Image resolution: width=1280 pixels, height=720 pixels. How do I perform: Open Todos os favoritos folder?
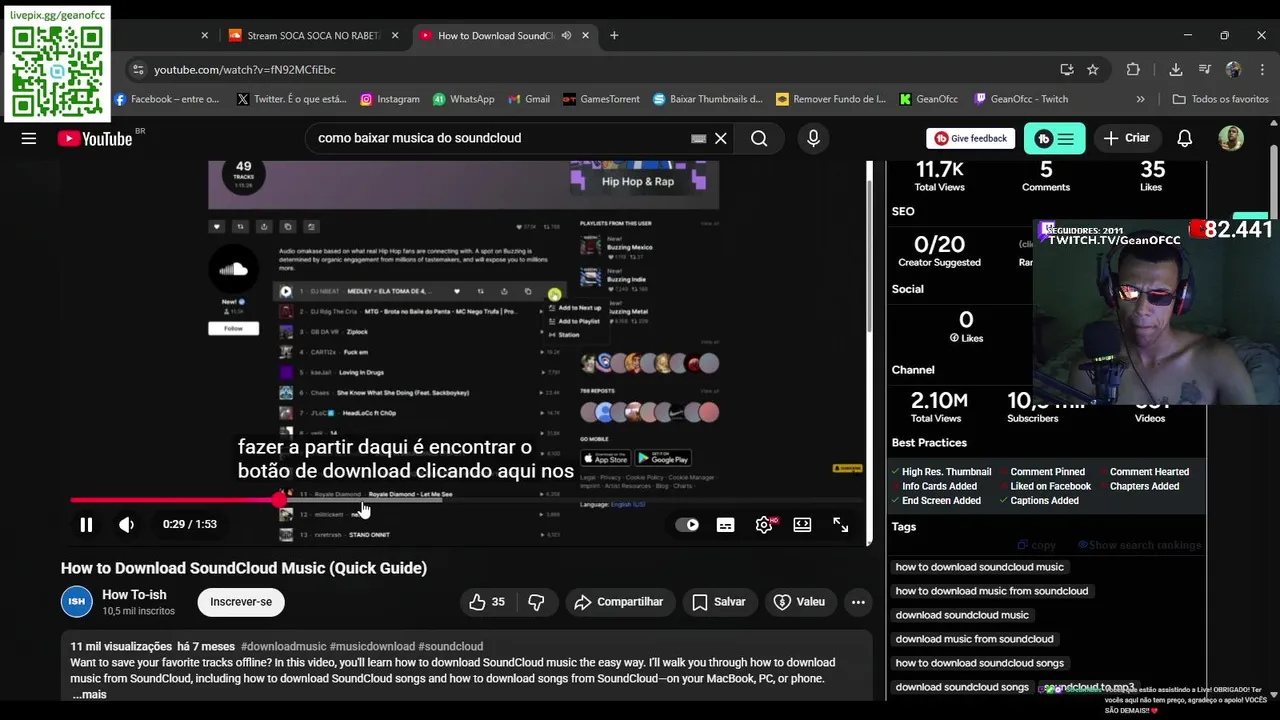(1220, 99)
